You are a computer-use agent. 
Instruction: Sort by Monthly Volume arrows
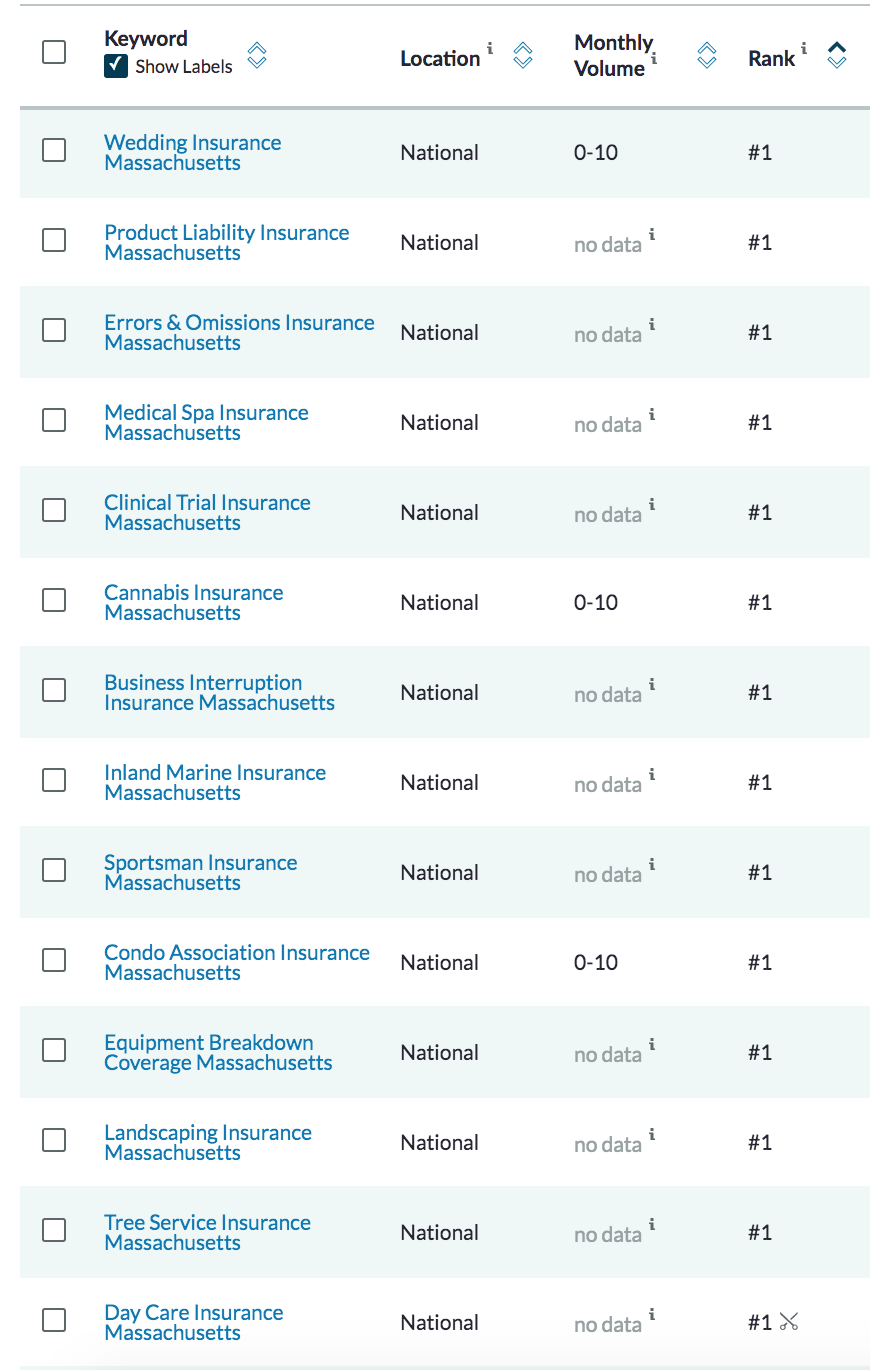[x=707, y=55]
